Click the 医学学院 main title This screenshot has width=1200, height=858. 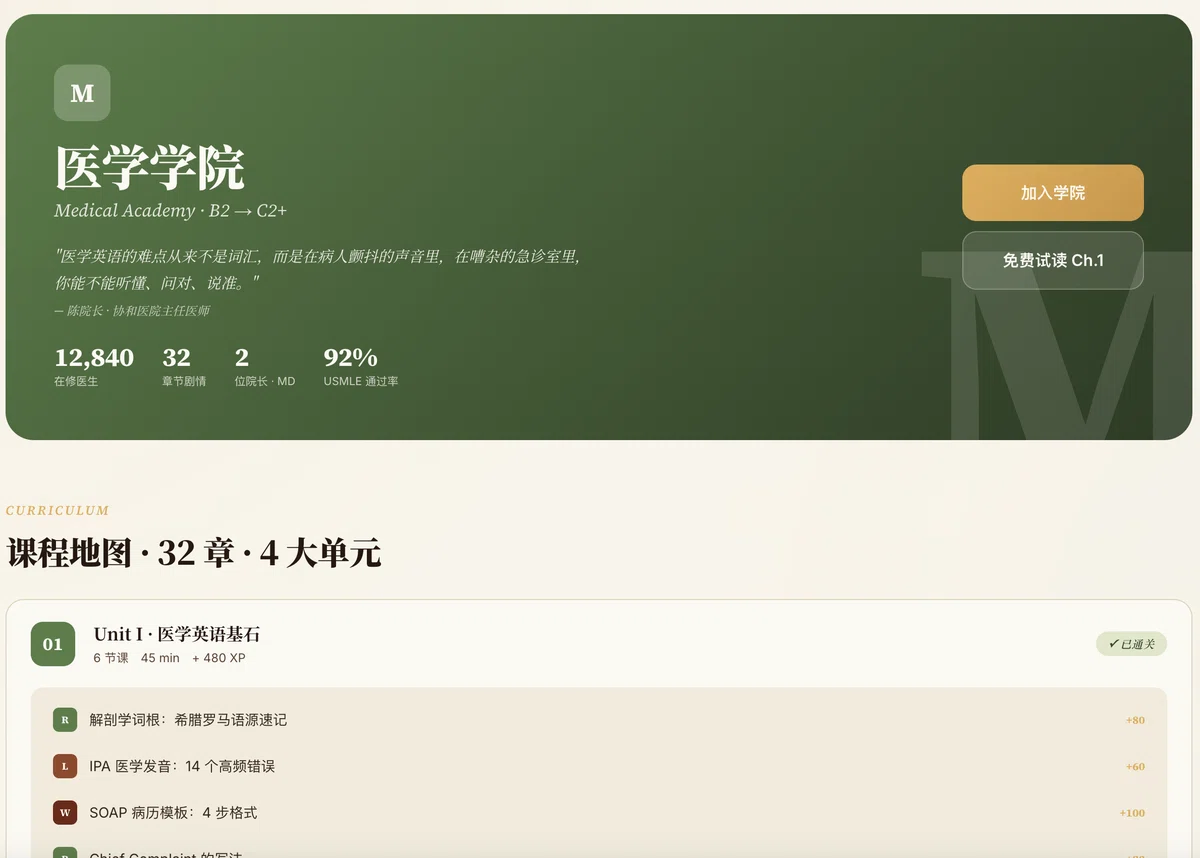(150, 167)
